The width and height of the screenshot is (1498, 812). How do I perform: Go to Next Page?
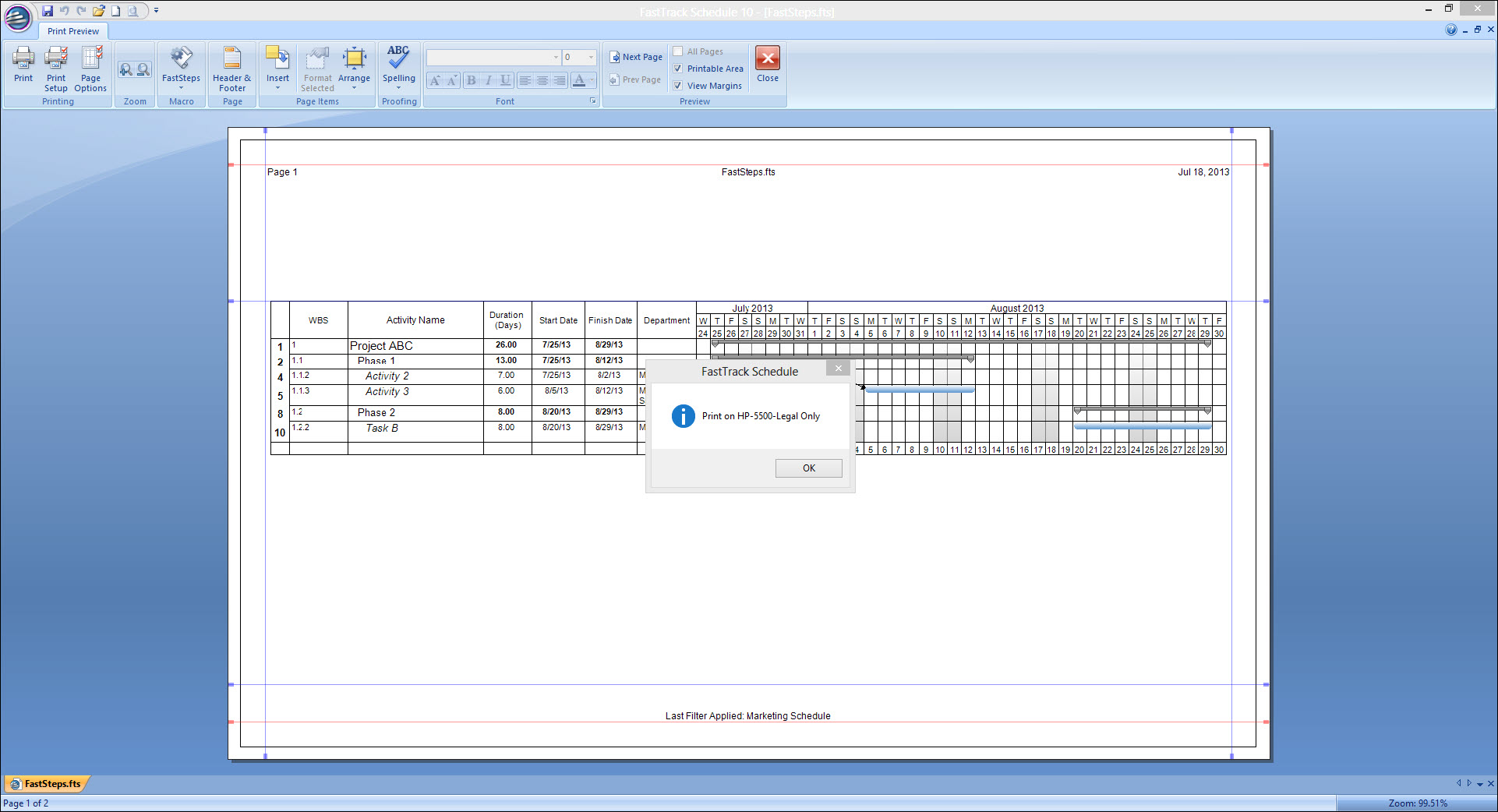(x=636, y=57)
